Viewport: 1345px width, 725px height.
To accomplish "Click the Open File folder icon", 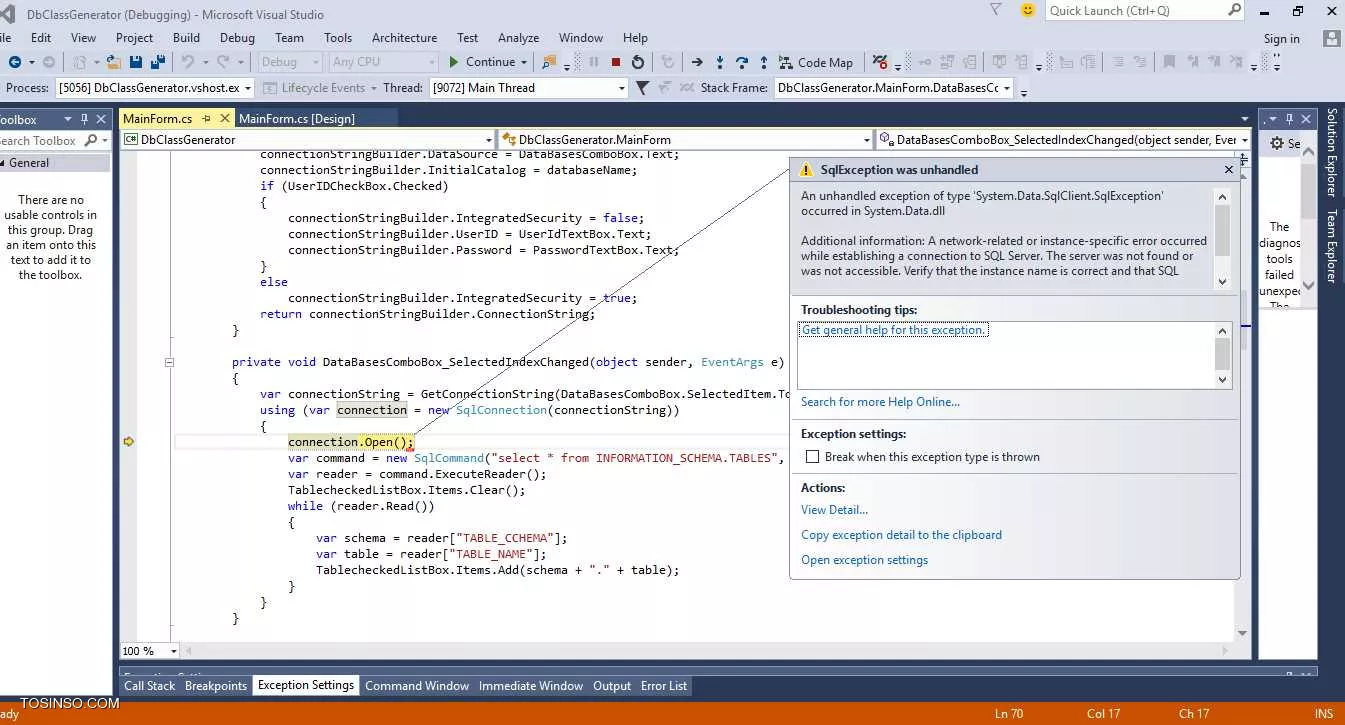I will coord(114,62).
